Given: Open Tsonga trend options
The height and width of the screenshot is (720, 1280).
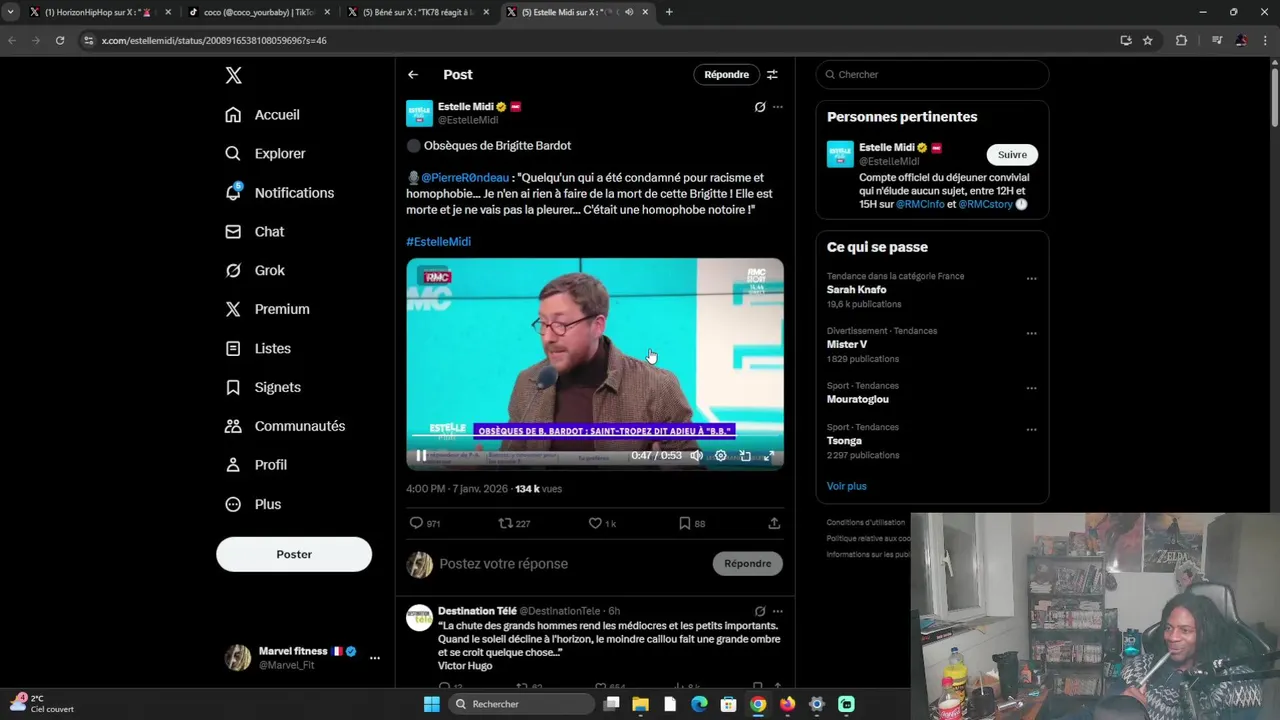Looking at the screenshot, I should (x=1032, y=430).
